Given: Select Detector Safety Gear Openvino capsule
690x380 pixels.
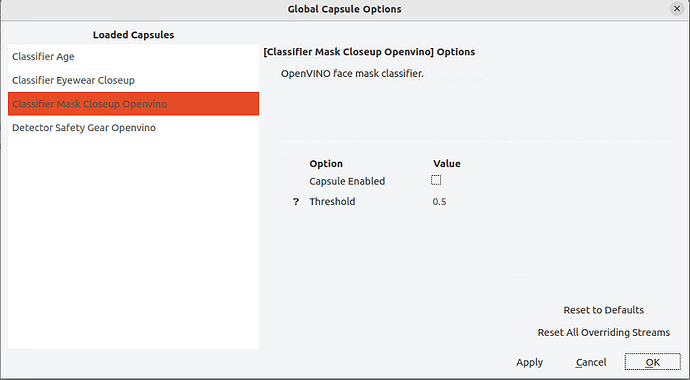Looking at the screenshot, I should click(133, 128).
